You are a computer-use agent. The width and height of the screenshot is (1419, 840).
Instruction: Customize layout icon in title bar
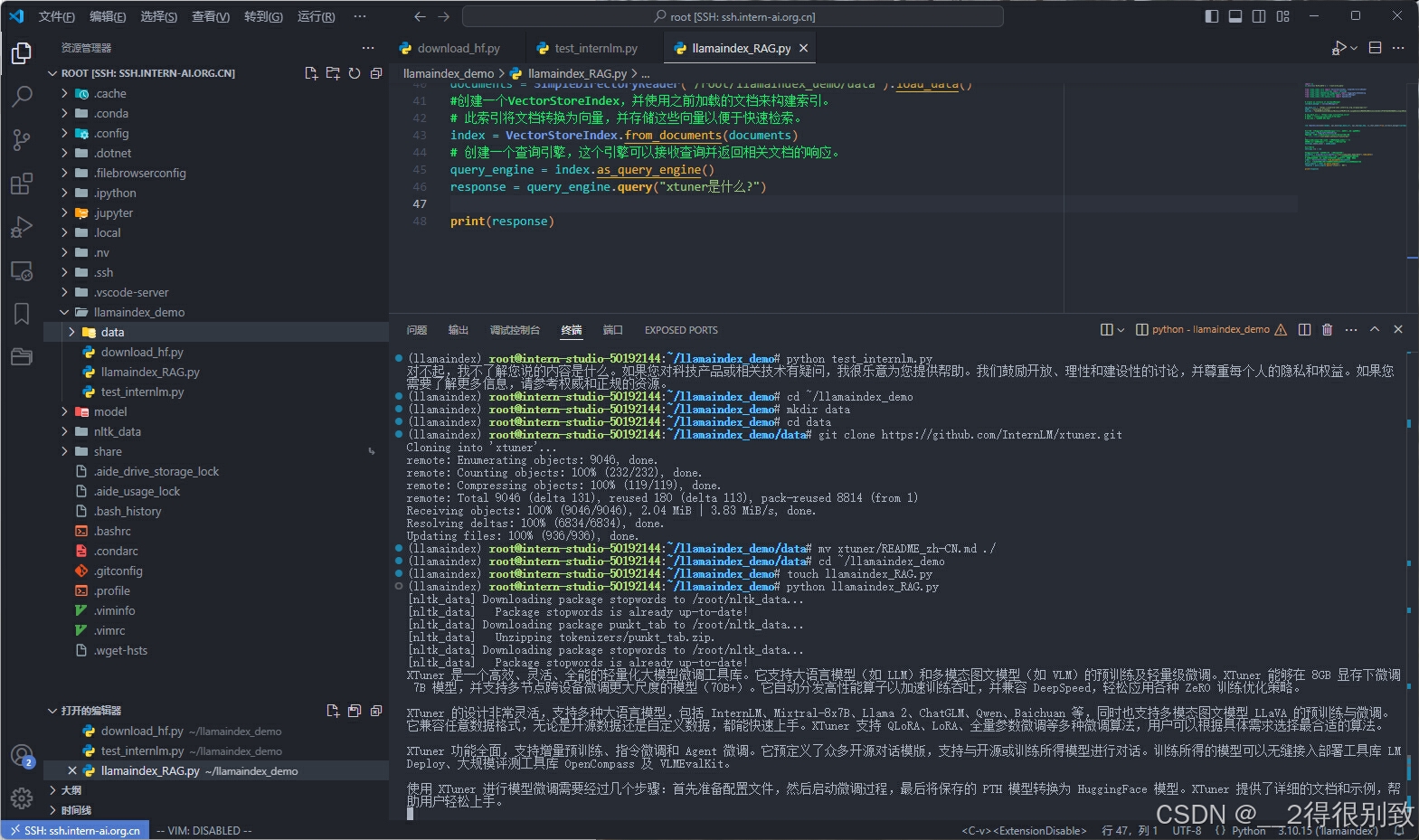tap(1282, 16)
